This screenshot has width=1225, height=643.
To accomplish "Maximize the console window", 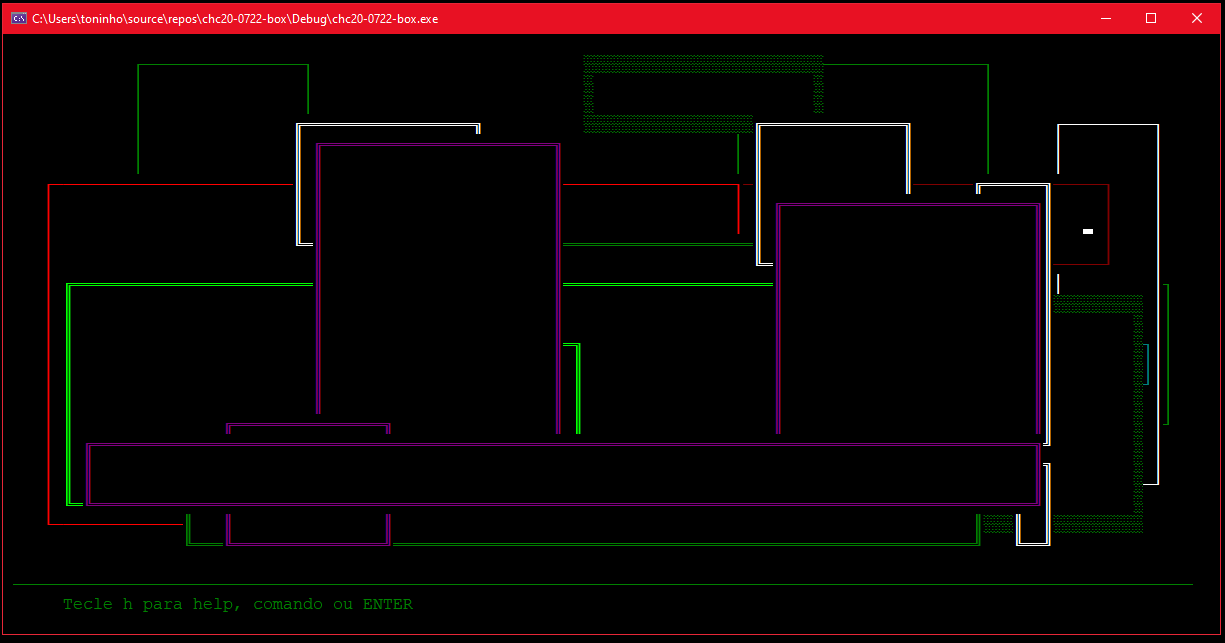I will click(x=1151, y=18).
